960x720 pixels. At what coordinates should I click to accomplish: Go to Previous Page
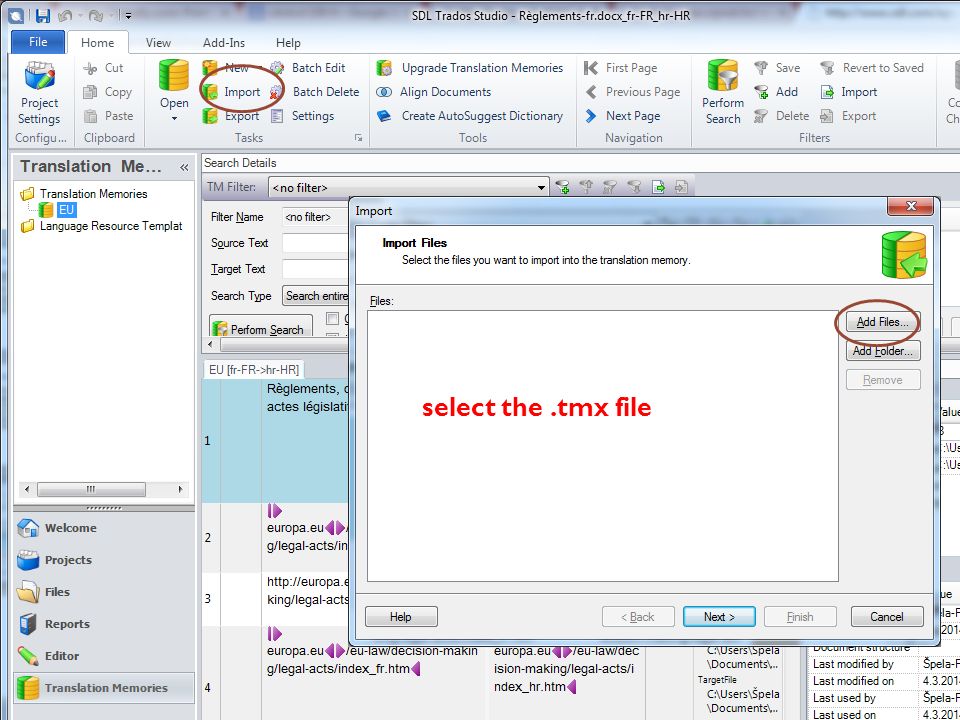pos(632,92)
